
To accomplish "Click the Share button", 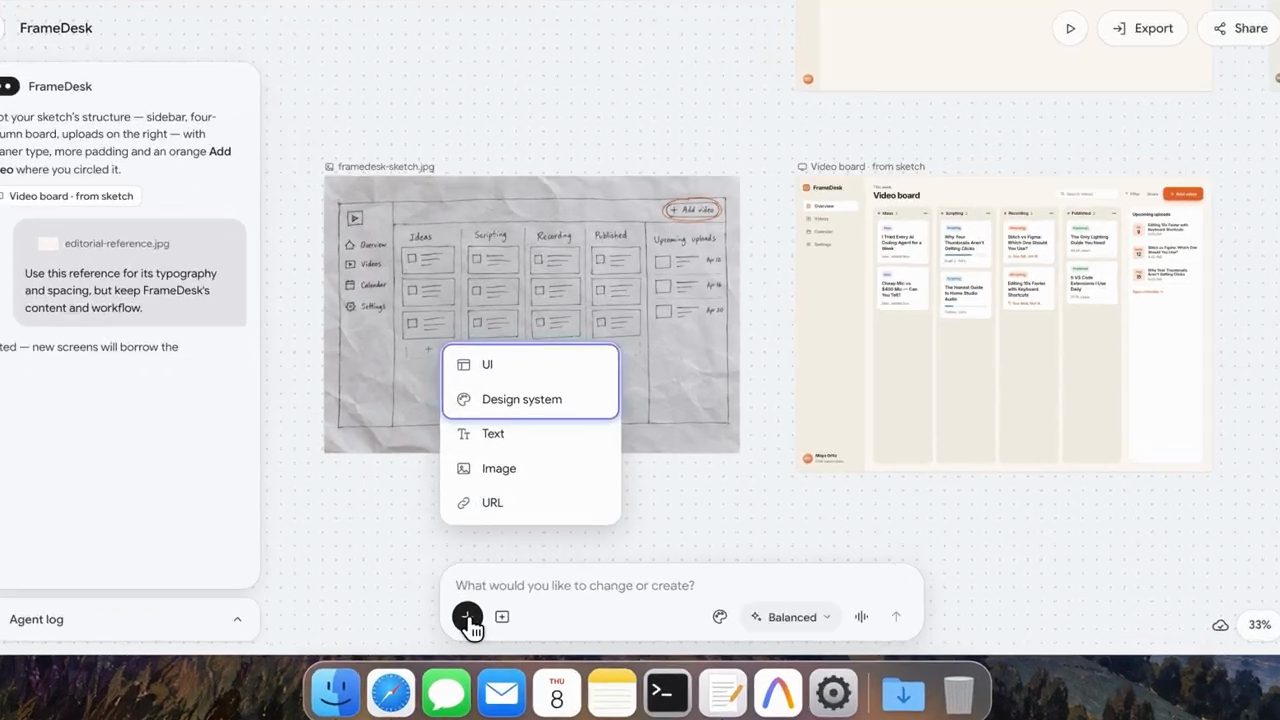I will point(1240,28).
